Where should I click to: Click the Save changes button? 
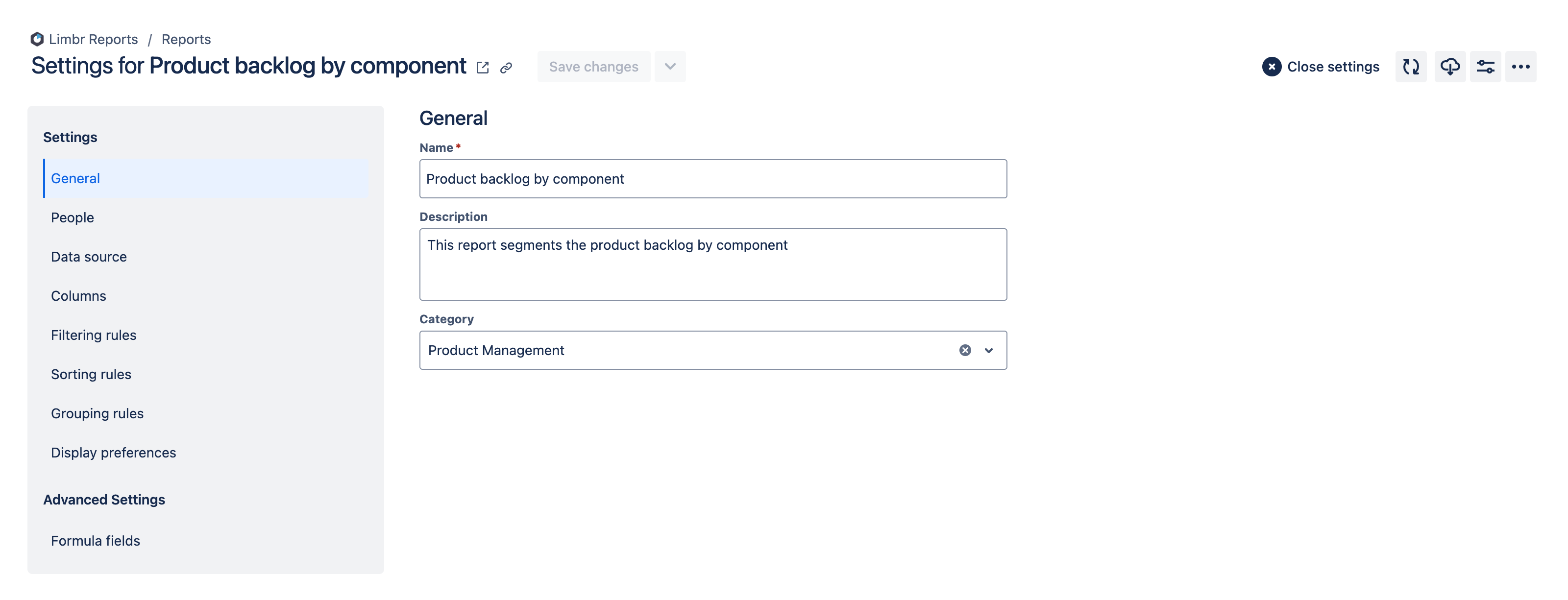(593, 66)
